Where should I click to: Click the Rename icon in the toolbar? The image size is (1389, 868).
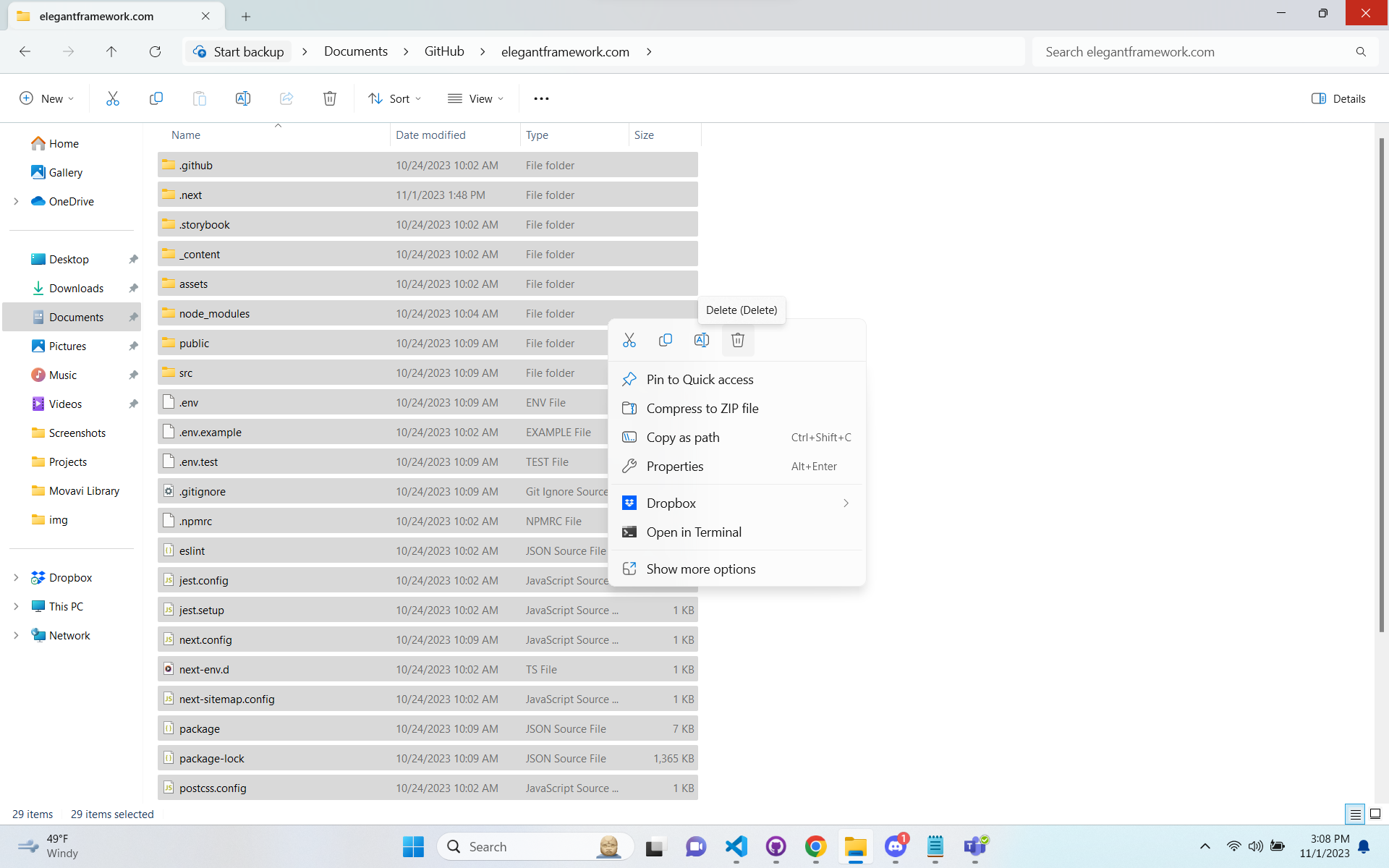click(243, 98)
